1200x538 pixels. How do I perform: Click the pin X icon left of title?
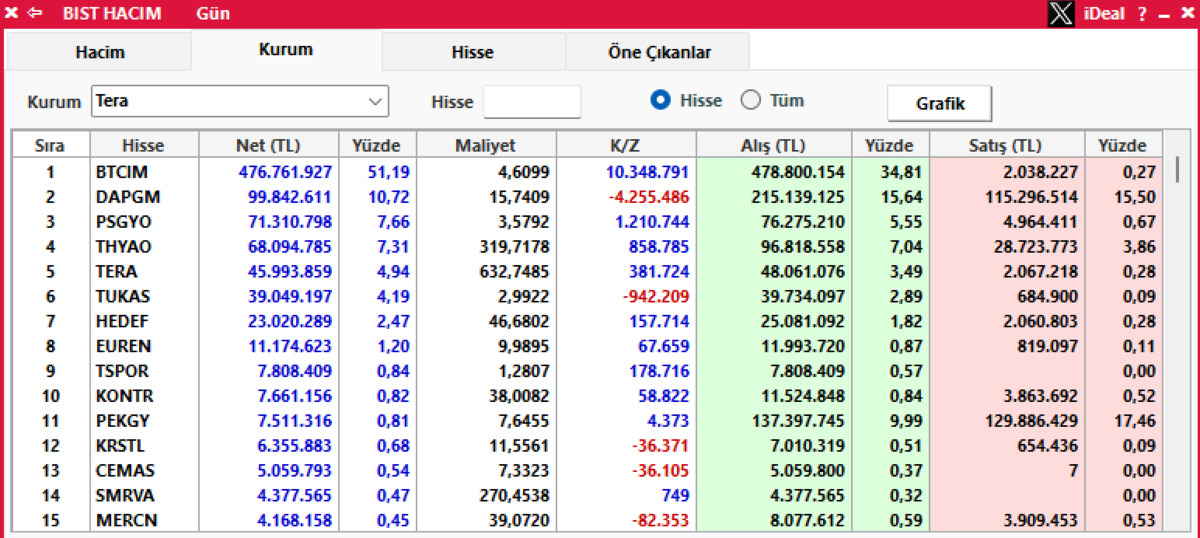[x=12, y=13]
